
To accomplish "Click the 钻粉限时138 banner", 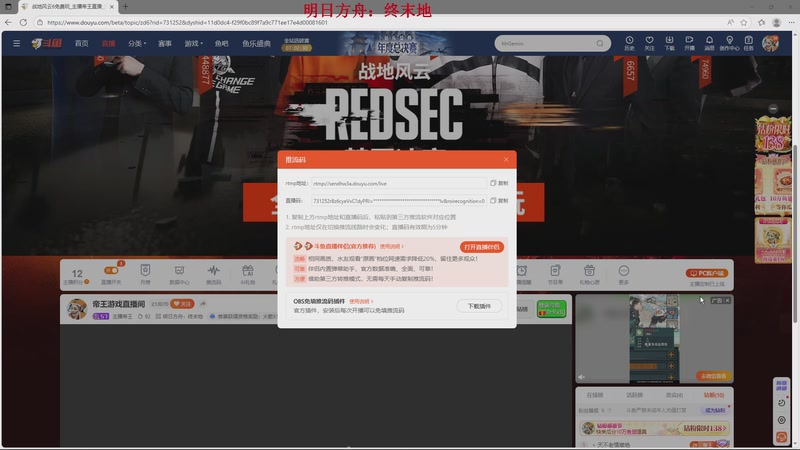I will pyautogui.click(x=655, y=428).
